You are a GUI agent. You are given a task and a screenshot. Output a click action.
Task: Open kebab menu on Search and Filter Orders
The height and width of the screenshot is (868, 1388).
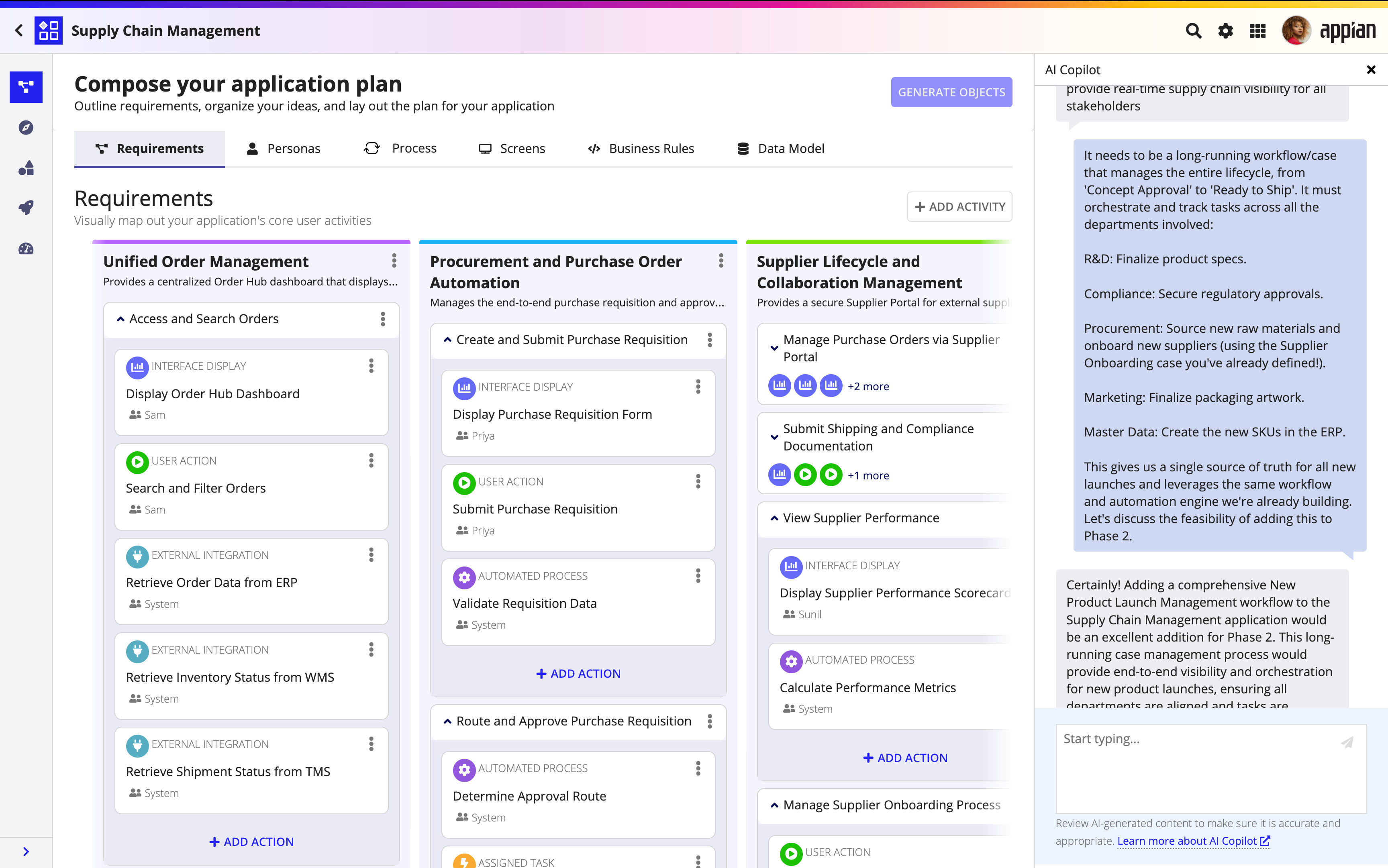click(371, 460)
